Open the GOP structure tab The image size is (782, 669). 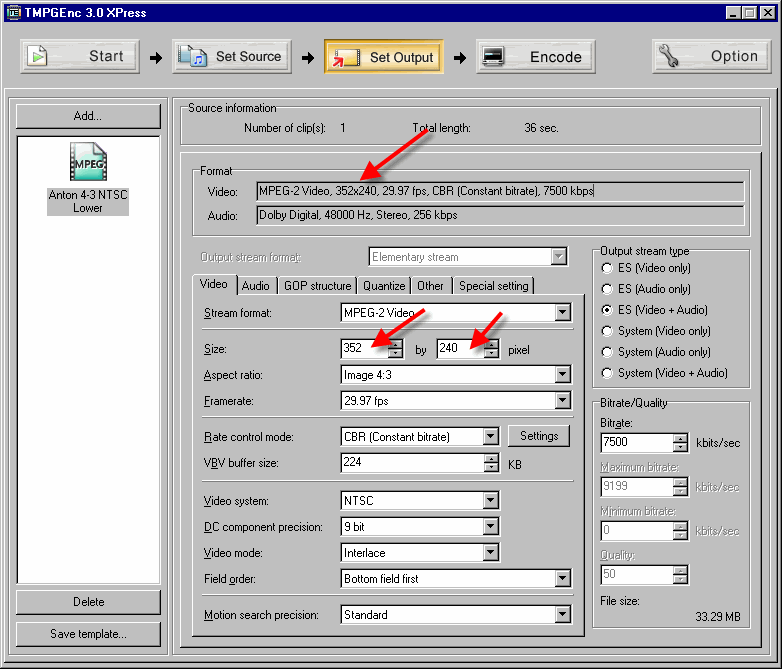[x=318, y=286]
